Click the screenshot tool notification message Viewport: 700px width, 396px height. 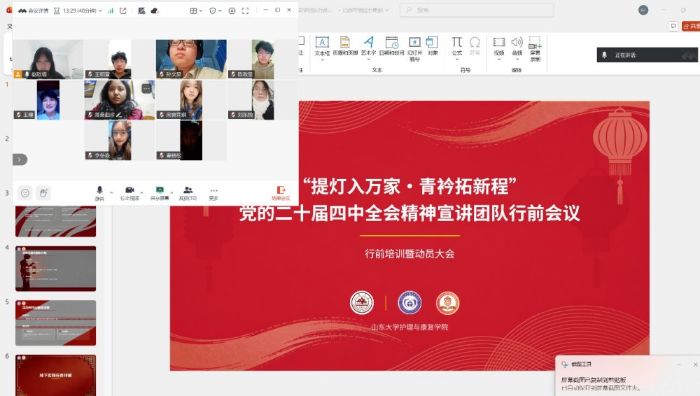click(600, 383)
